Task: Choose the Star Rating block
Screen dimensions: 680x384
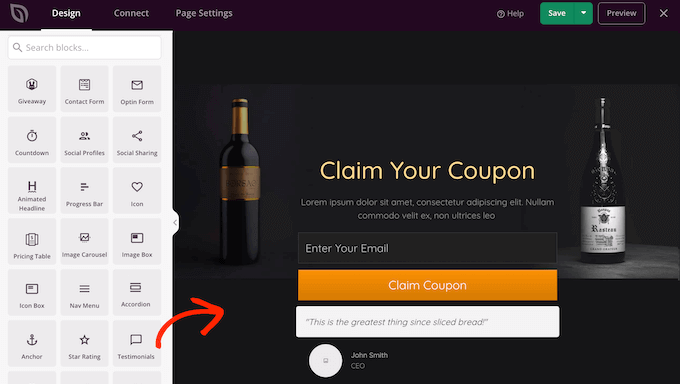Action: [x=85, y=344]
